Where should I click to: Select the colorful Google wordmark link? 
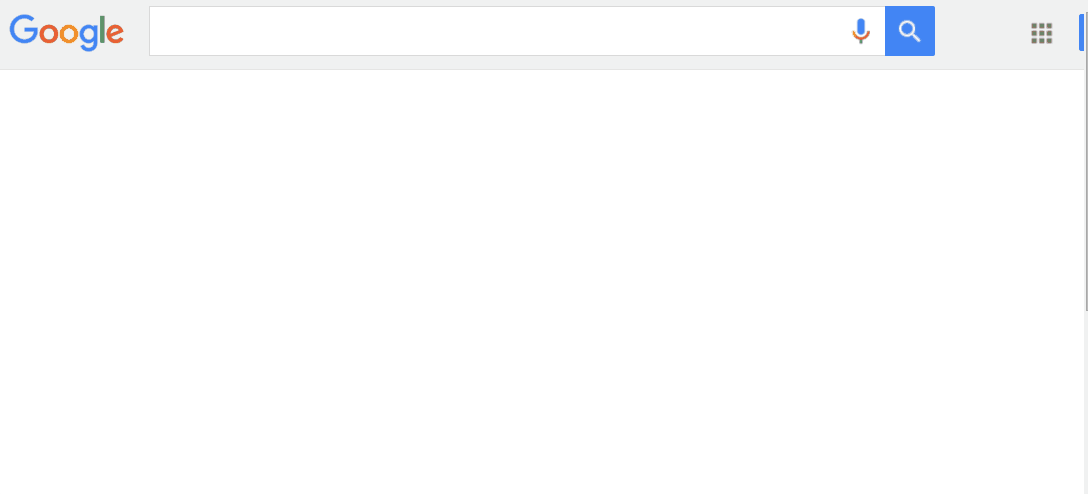tap(67, 32)
